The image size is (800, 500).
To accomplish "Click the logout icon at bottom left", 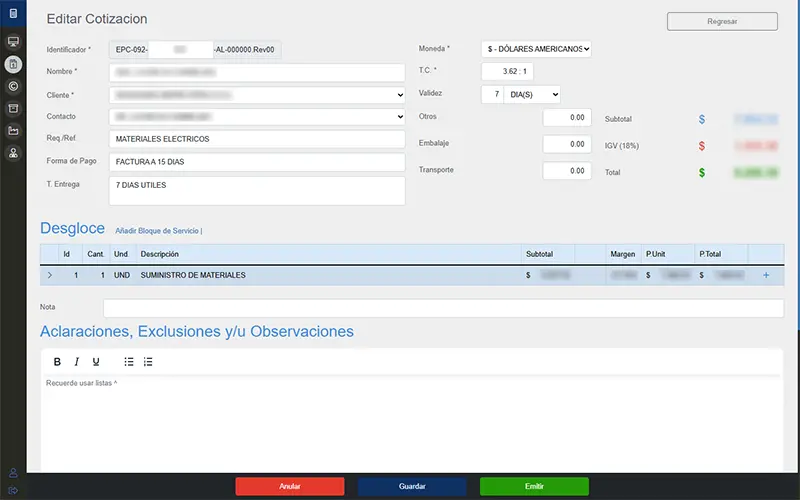I will [13, 489].
